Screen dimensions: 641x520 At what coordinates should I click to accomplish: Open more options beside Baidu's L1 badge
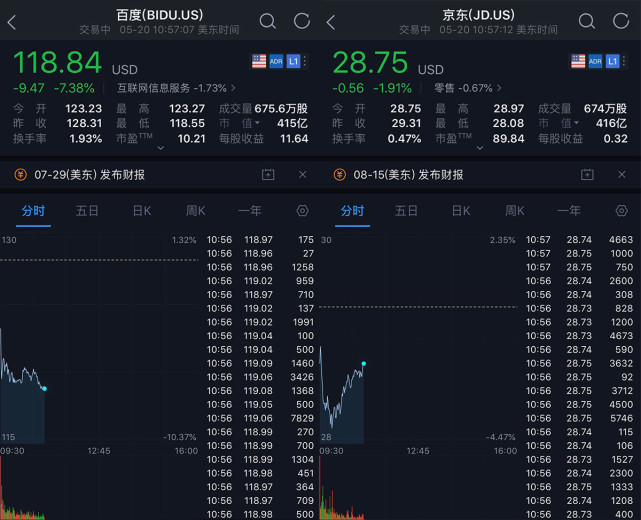tap(305, 61)
